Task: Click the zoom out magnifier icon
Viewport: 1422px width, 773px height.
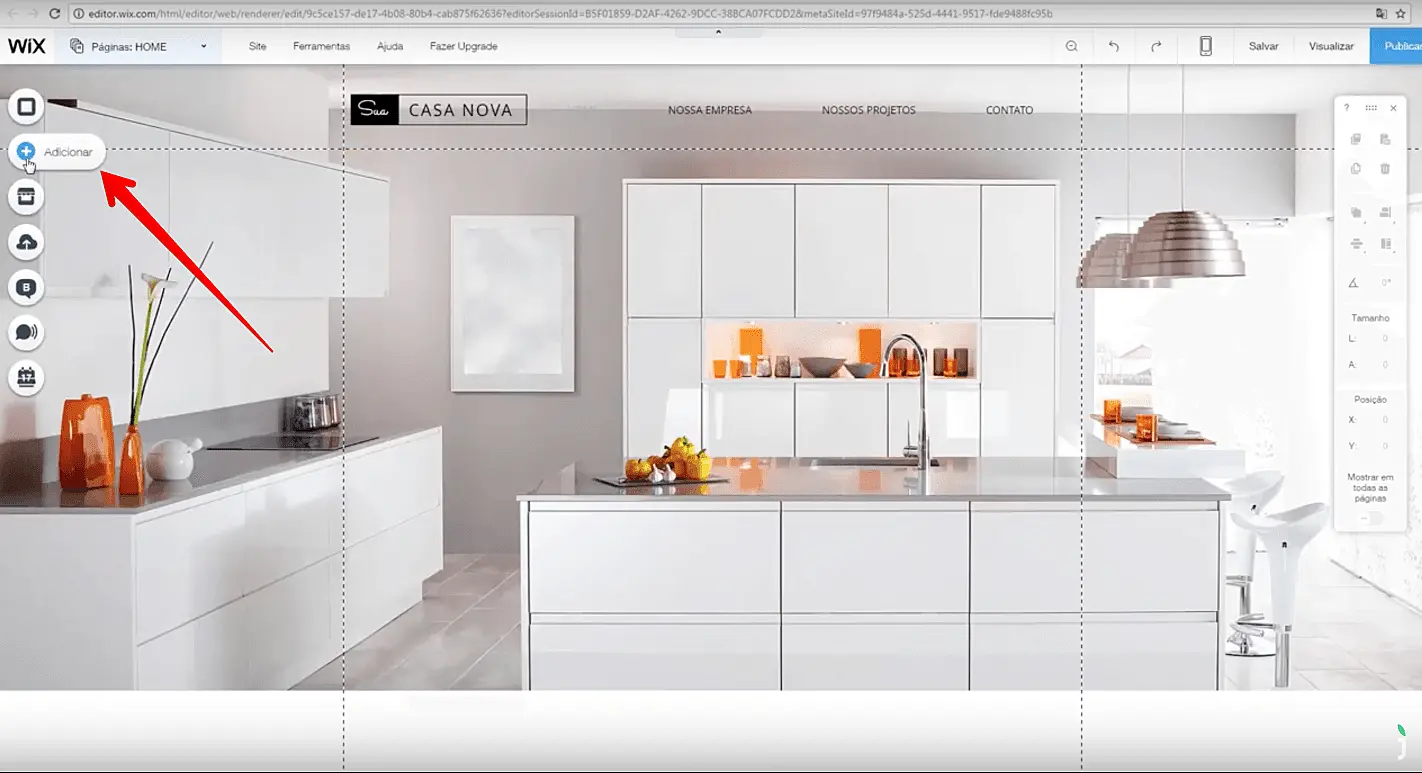Action: pyautogui.click(x=1072, y=46)
